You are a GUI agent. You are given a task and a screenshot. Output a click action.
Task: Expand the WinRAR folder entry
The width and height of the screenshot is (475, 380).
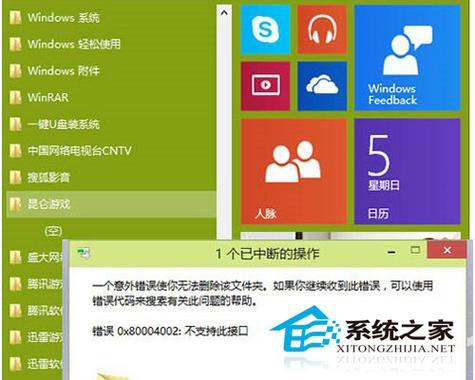point(111,97)
